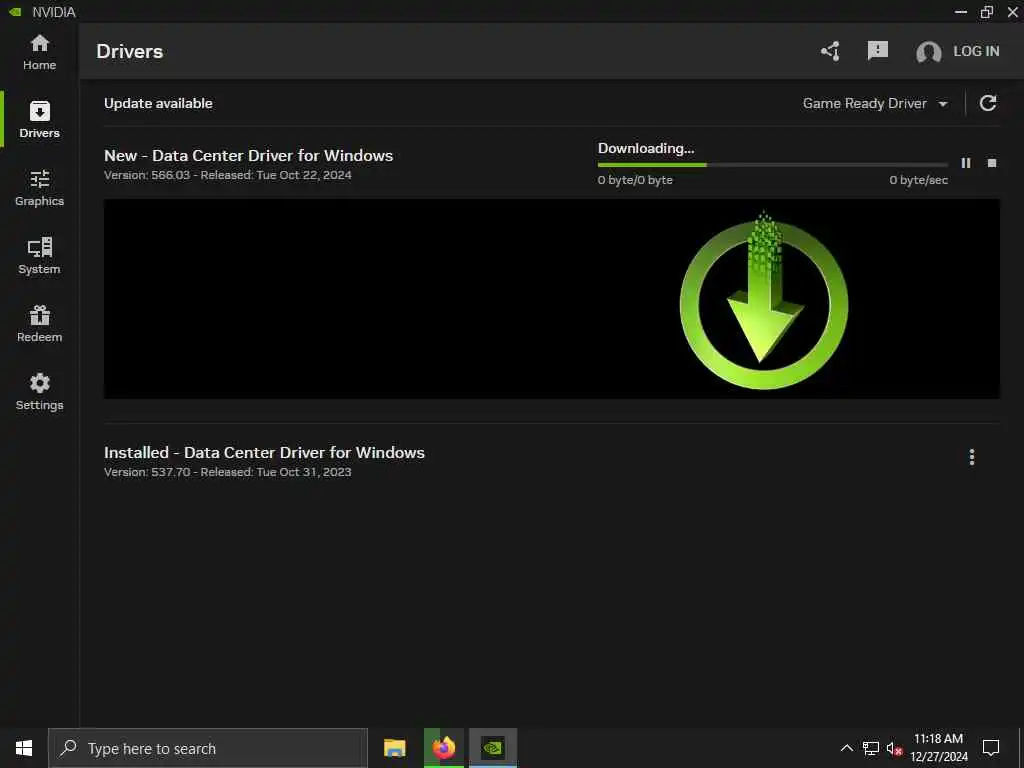Open the Home section in sidebar
Viewport: 1024px width, 768px height.
(39, 52)
